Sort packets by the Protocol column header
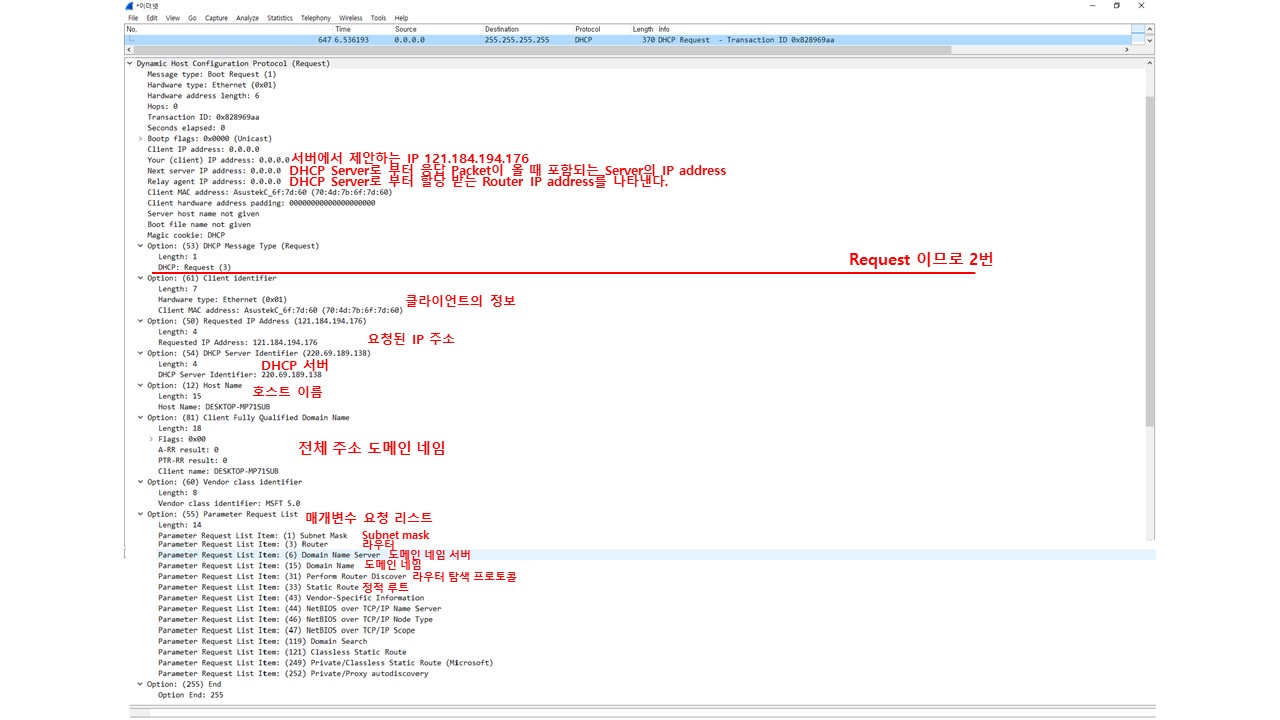The height and width of the screenshot is (720, 1280). point(587,29)
